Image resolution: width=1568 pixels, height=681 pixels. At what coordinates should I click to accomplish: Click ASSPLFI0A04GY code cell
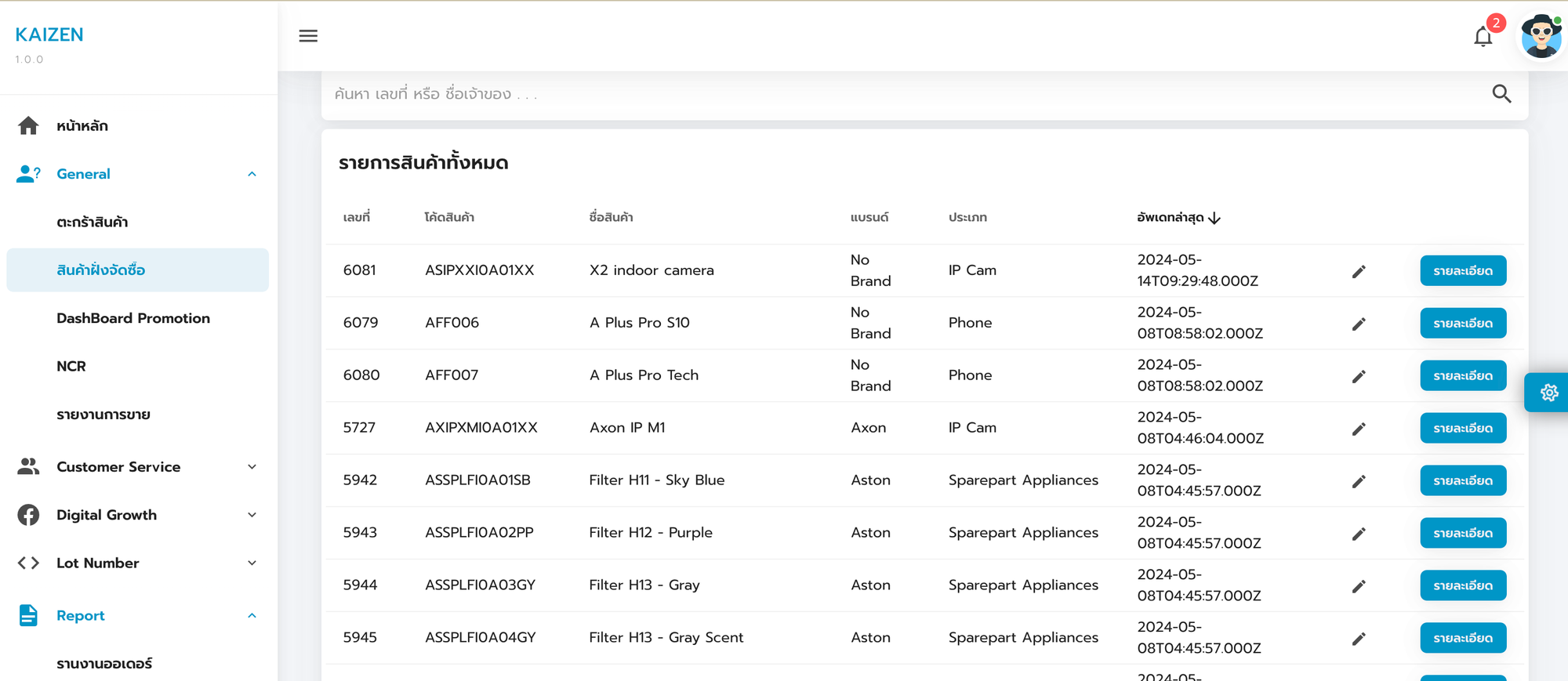tap(481, 638)
